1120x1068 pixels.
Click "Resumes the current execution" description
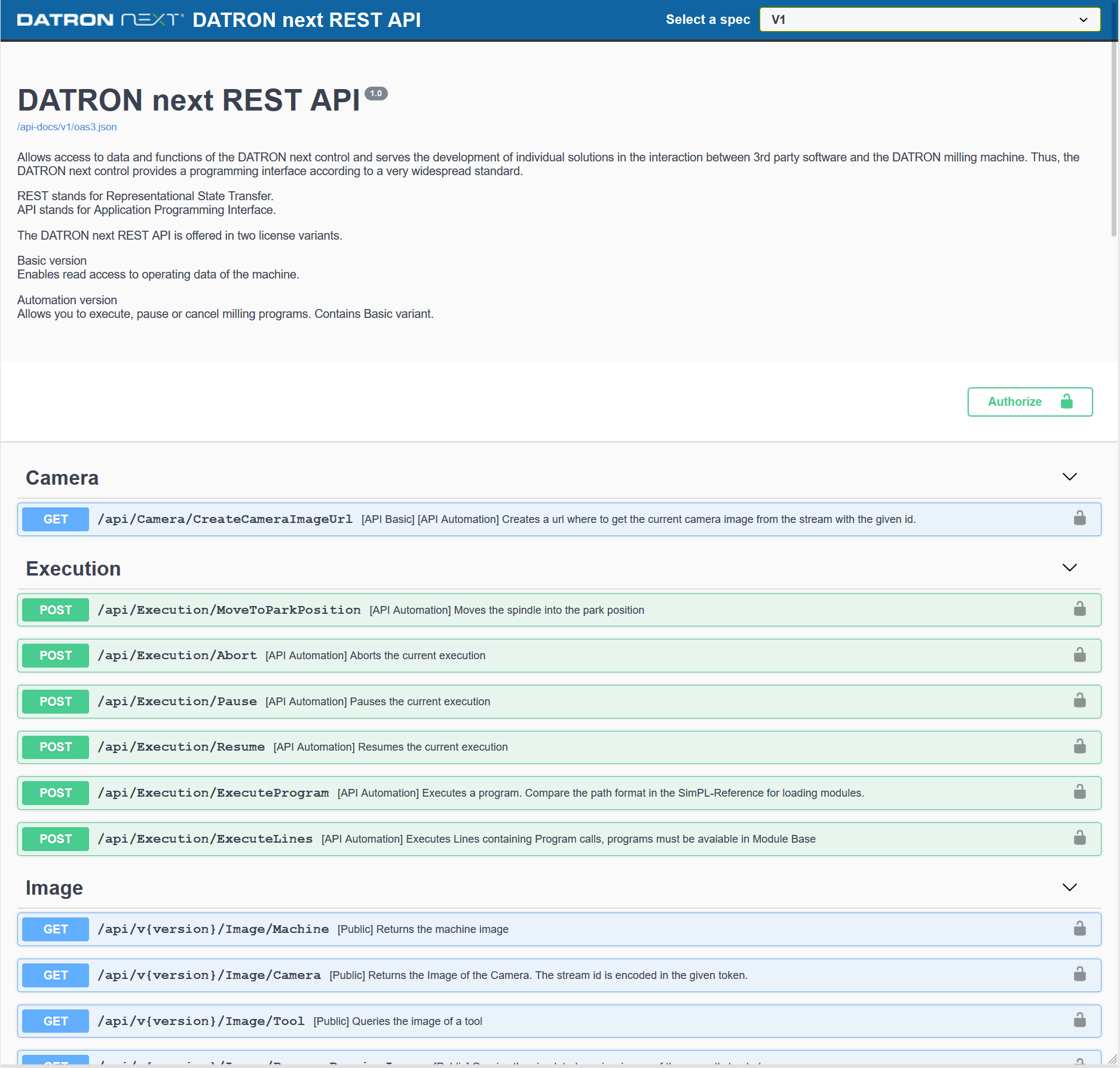click(433, 747)
